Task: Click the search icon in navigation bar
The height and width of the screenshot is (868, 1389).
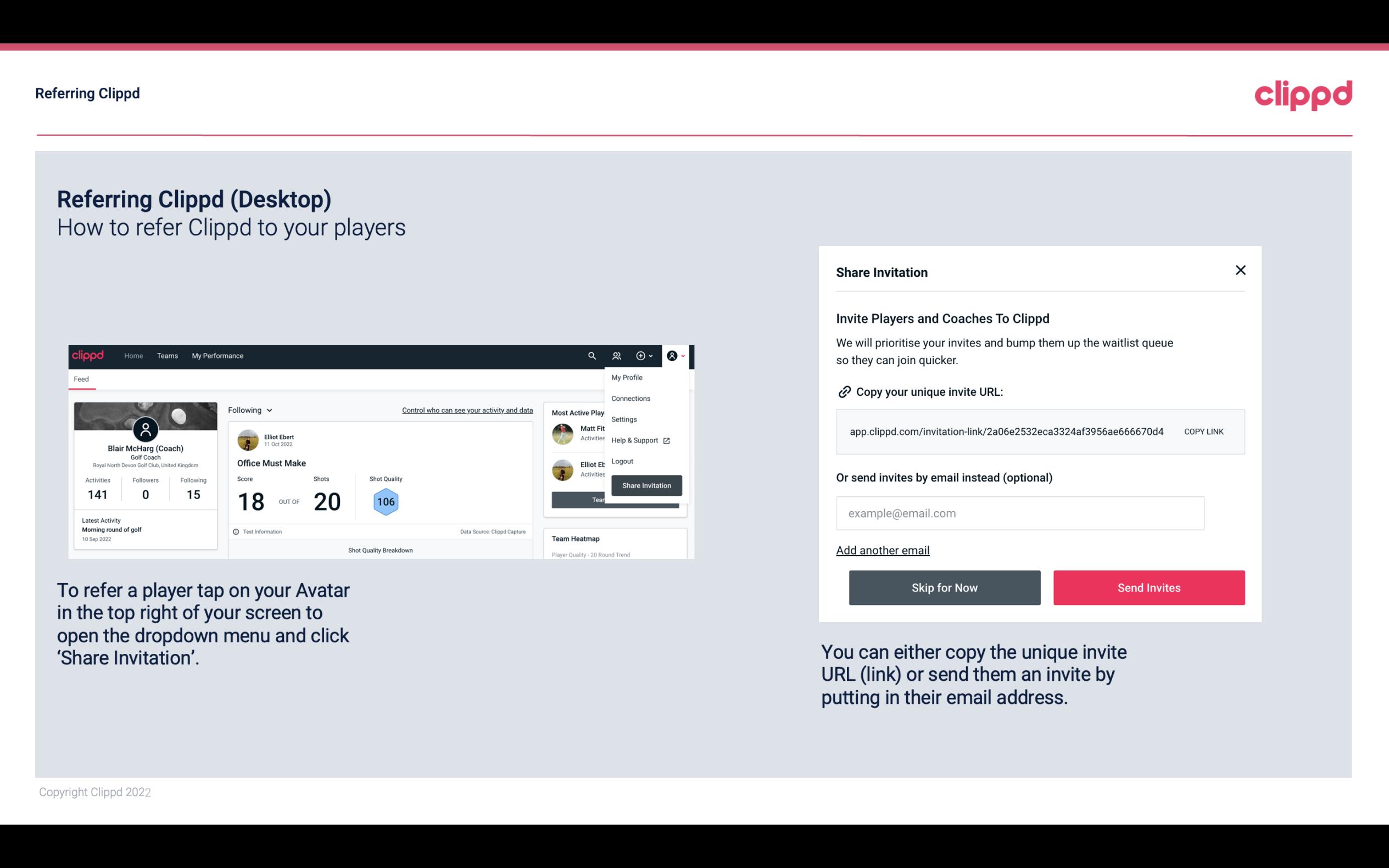Action: pyautogui.click(x=591, y=356)
